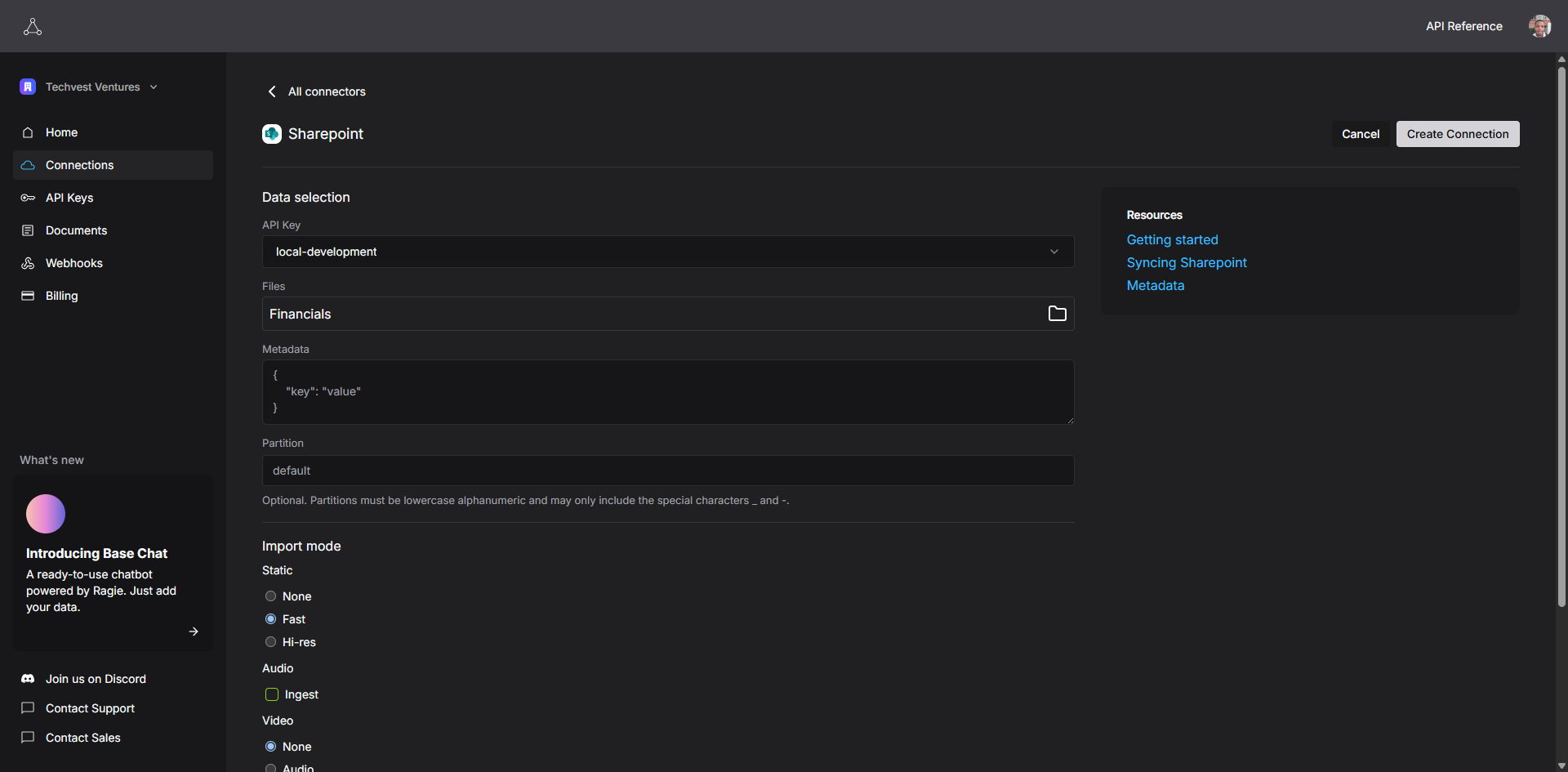Click the Contact Sales chat icon

28,738
